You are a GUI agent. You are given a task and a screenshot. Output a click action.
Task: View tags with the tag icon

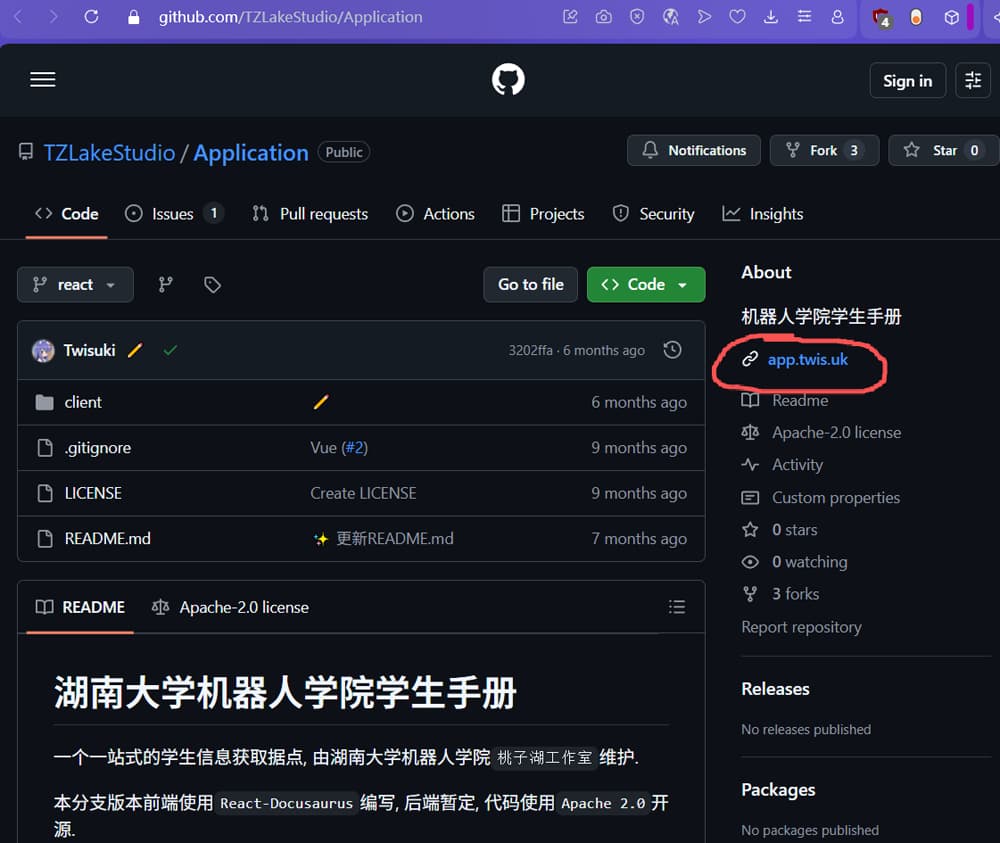(x=212, y=284)
